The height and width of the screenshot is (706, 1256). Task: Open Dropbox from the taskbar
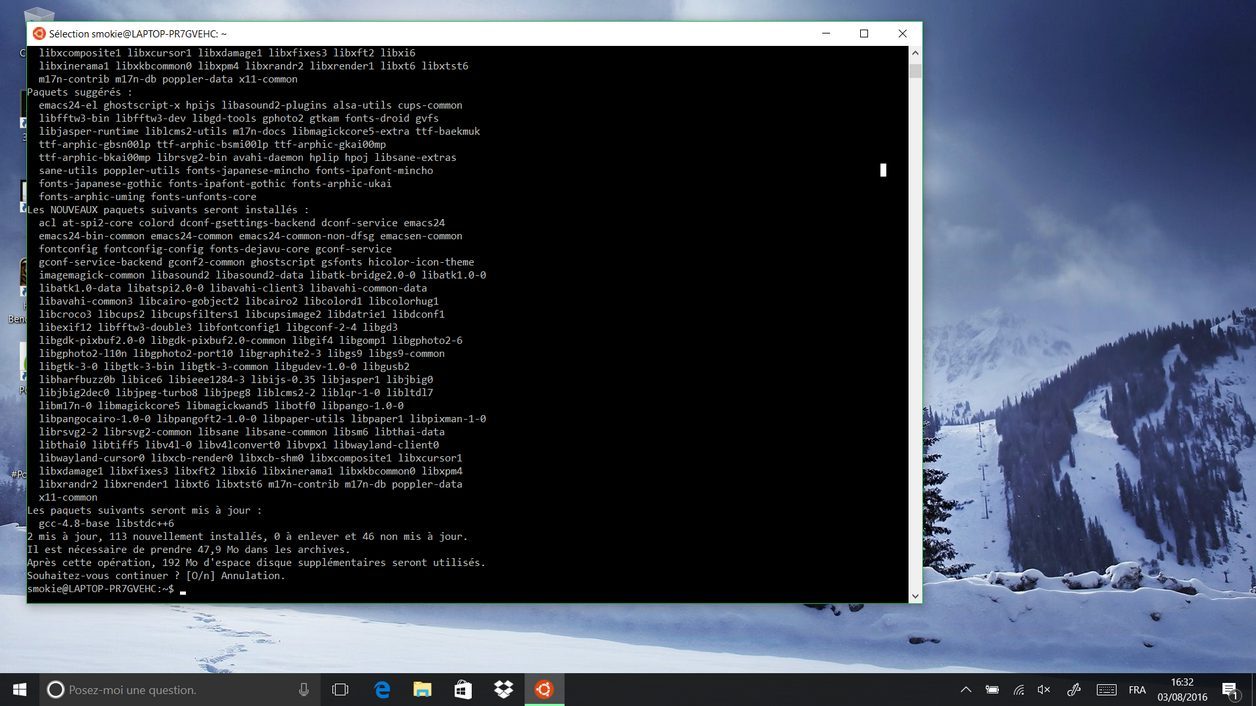503,689
